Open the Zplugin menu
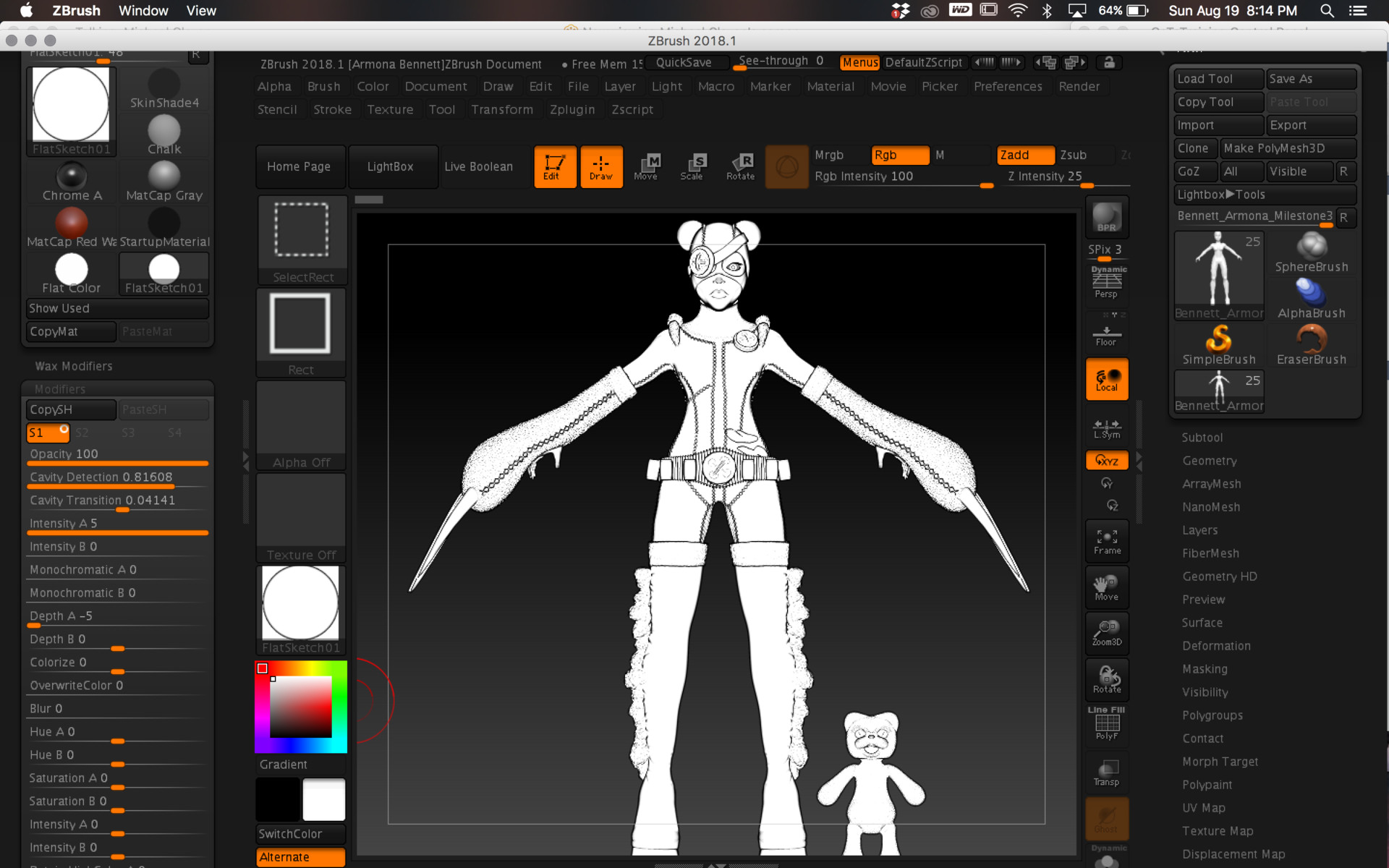Viewport: 1389px width, 868px height. pos(572,109)
